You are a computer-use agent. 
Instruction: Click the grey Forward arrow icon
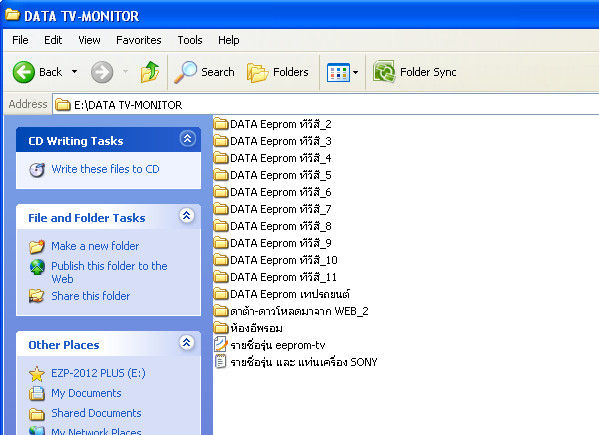[102, 72]
